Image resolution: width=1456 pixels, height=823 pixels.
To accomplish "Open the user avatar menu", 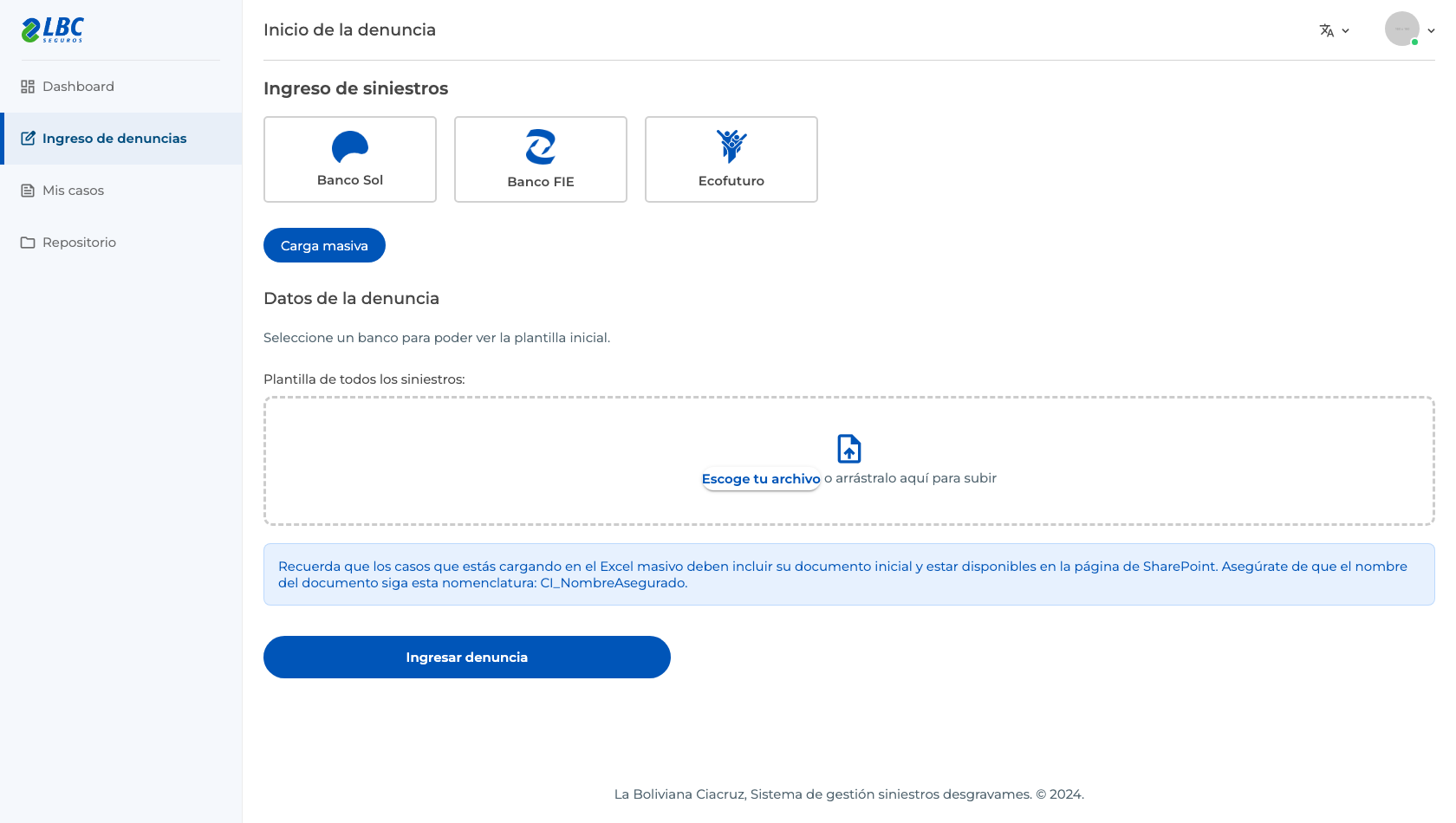I will point(1401,29).
